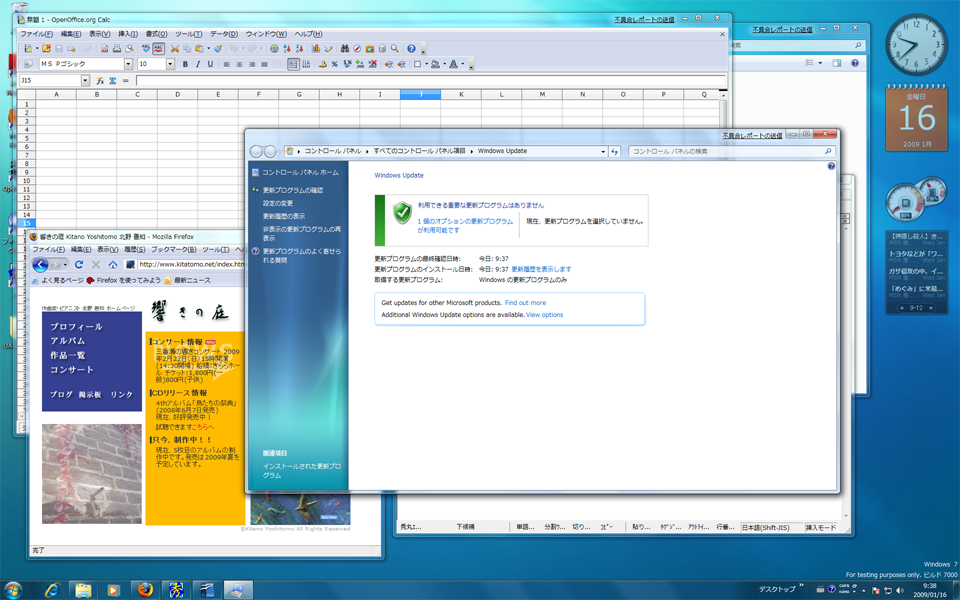Viewport: 960px width, 600px height.
Task: Click the Firefox Back arrow button
Action: point(40,264)
